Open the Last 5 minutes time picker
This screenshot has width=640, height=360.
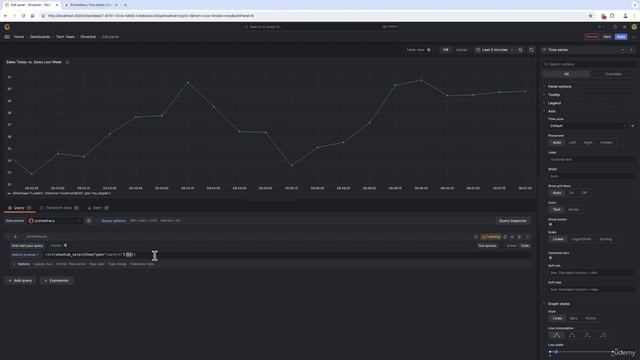click(494, 50)
